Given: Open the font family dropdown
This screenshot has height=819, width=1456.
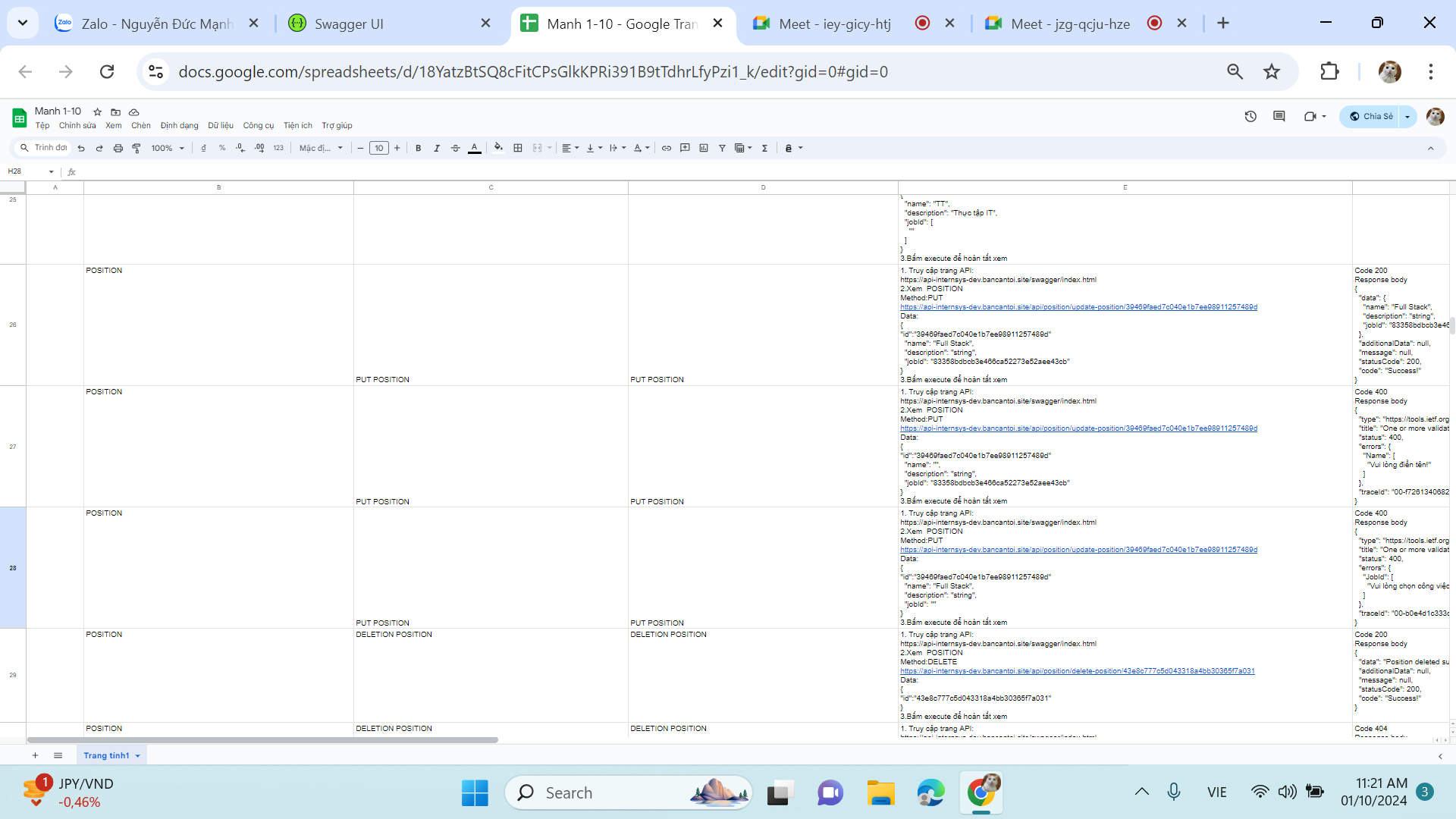Looking at the screenshot, I should click(321, 148).
